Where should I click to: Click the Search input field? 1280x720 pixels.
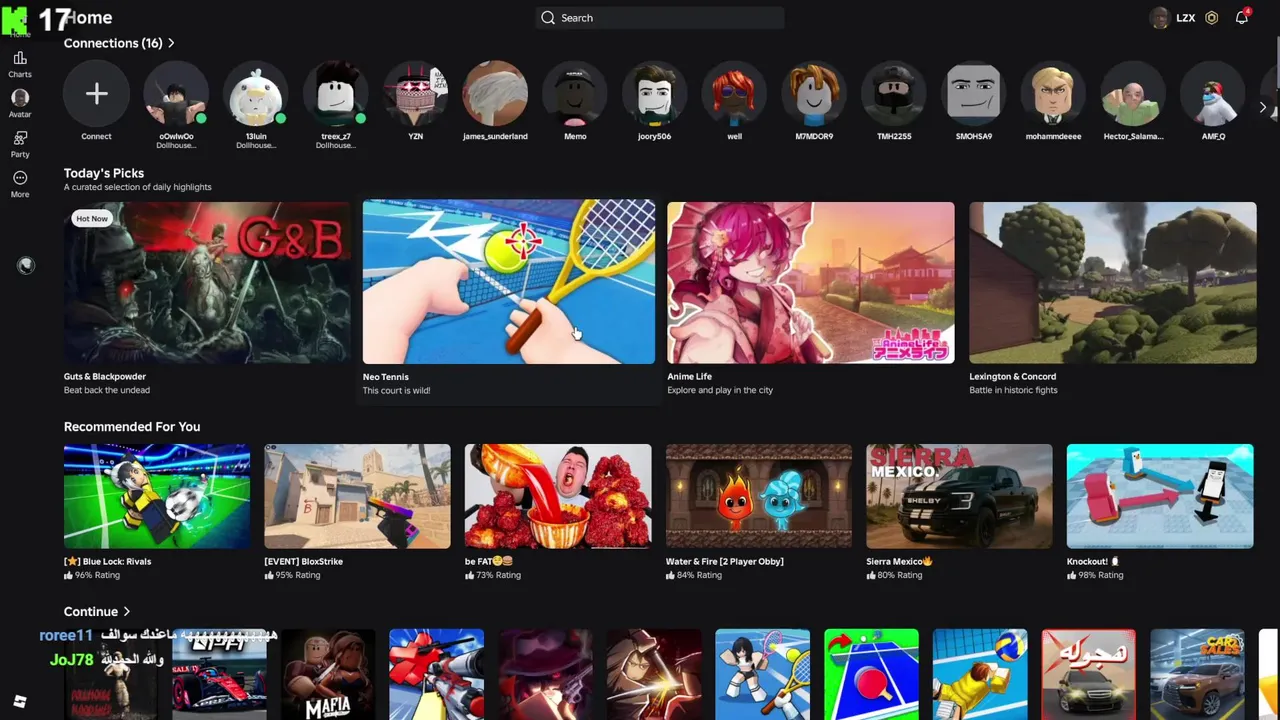[x=660, y=18]
